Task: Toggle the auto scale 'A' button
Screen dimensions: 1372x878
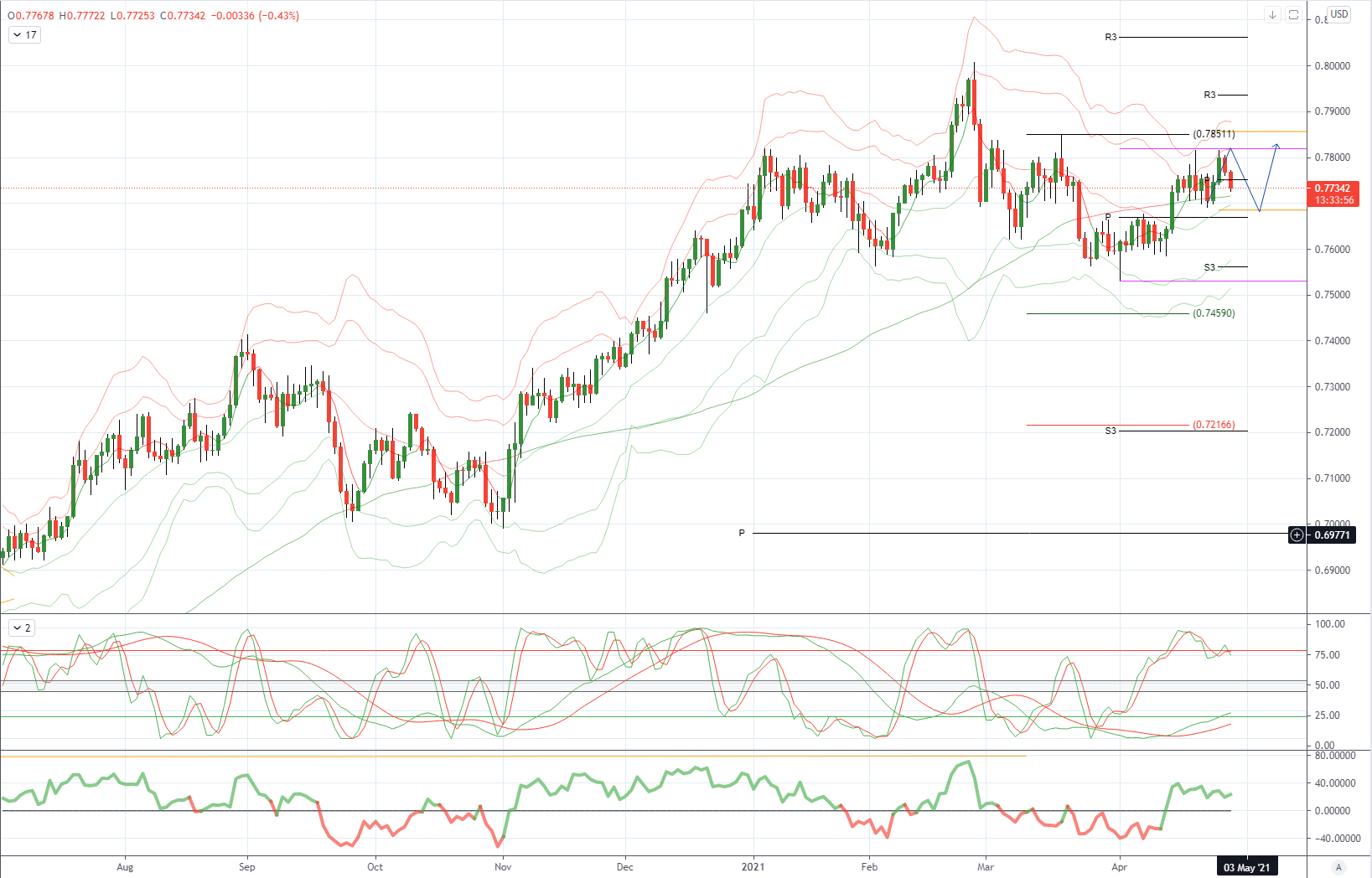Action: 1338,867
